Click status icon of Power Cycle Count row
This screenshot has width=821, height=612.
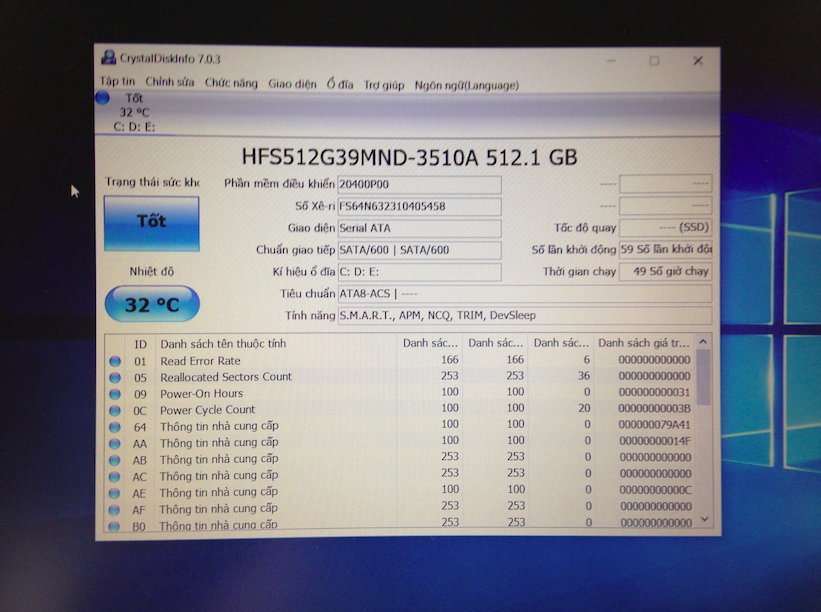[115, 410]
